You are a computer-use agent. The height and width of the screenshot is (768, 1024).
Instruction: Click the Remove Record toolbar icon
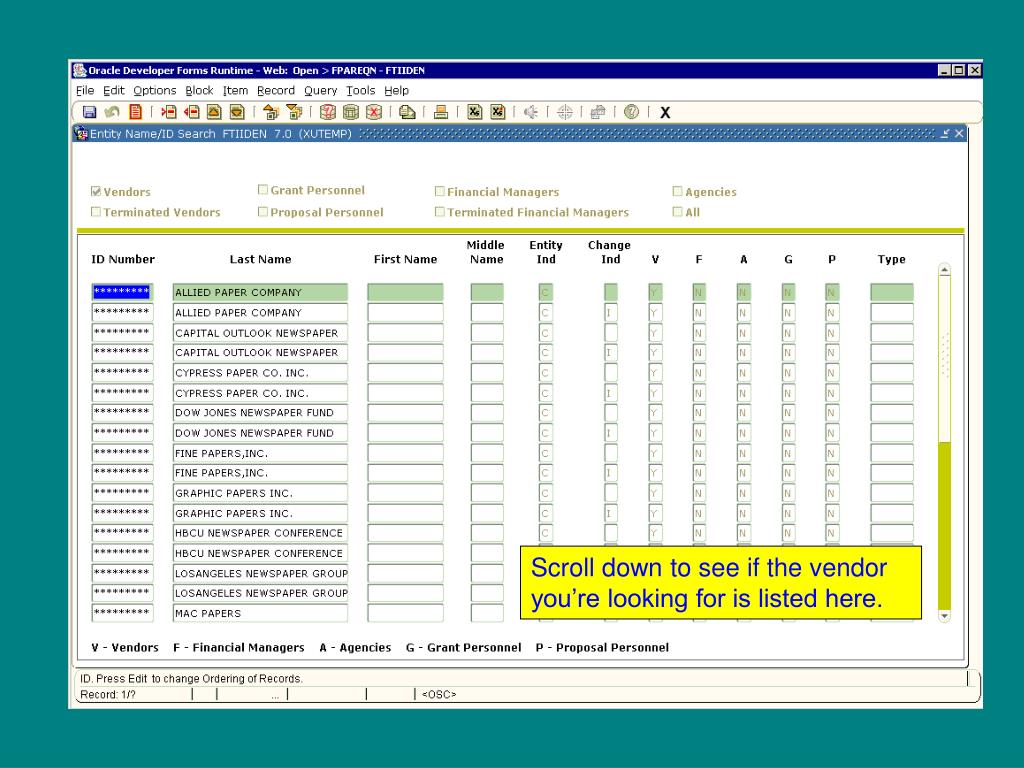pos(191,112)
